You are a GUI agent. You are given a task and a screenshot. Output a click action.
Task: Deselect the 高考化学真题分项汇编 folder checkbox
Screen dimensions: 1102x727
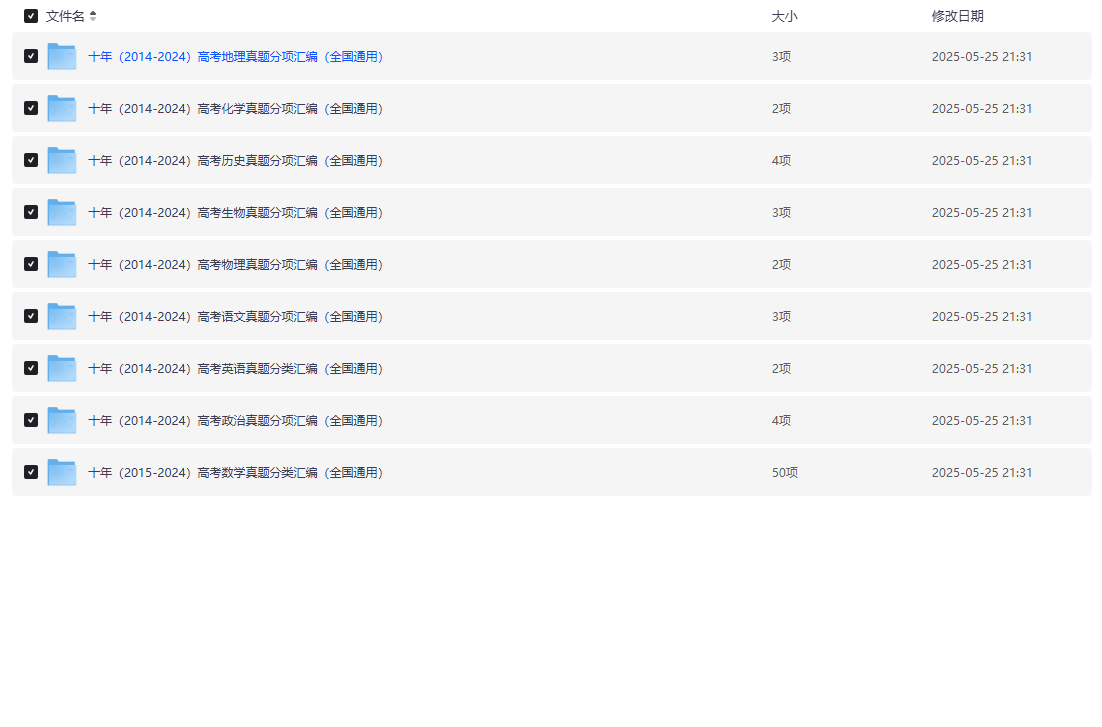click(x=31, y=108)
